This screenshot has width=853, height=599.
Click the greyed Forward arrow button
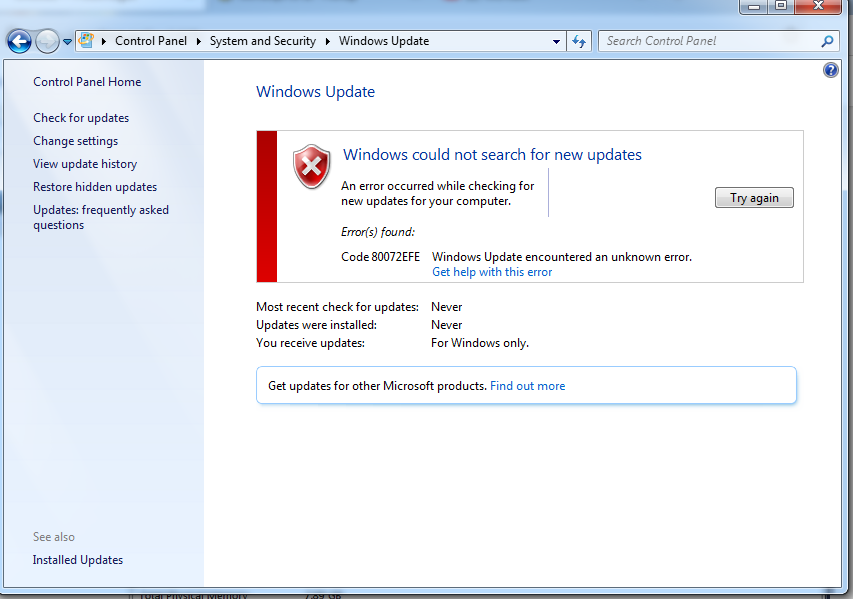click(x=47, y=41)
